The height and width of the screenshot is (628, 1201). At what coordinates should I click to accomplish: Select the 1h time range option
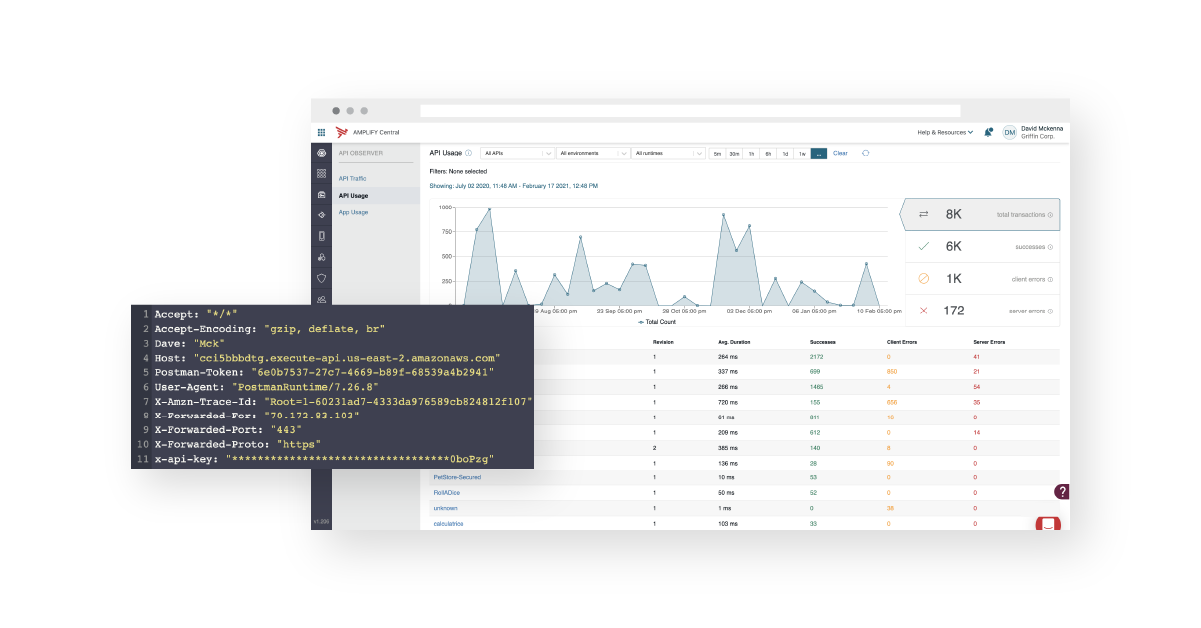point(751,153)
